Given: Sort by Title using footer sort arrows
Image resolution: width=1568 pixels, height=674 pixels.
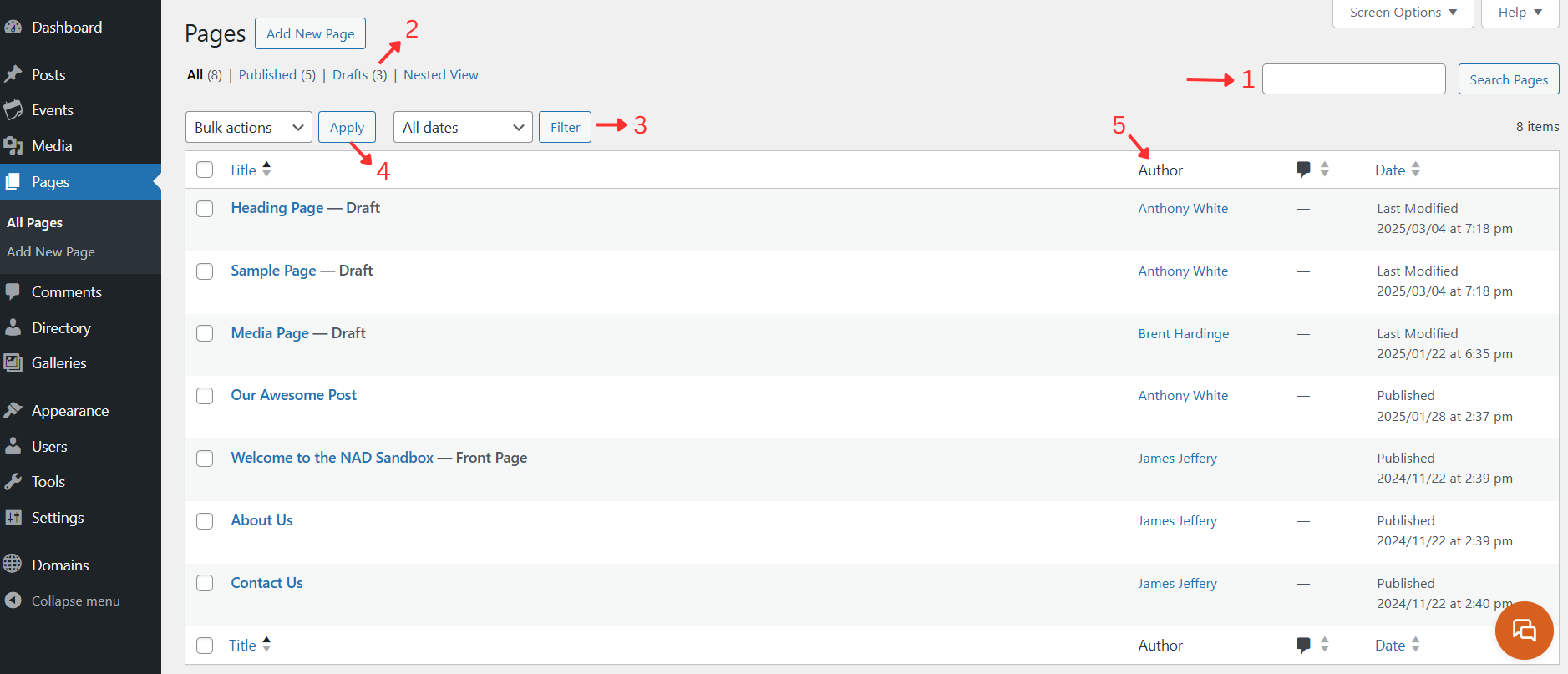Looking at the screenshot, I should click(x=266, y=644).
